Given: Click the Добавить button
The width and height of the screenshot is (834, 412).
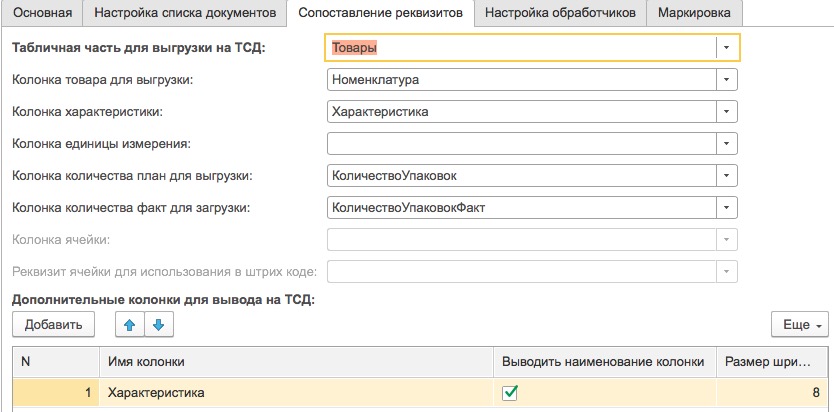Looking at the screenshot, I should pyautogui.click(x=53, y=325).
